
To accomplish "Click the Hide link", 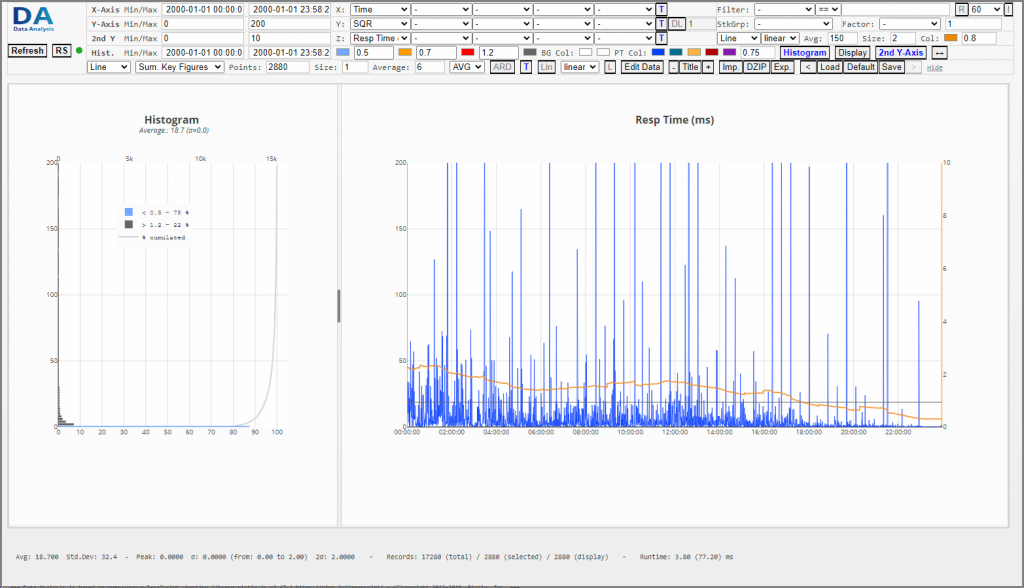I will click(935, 67).
